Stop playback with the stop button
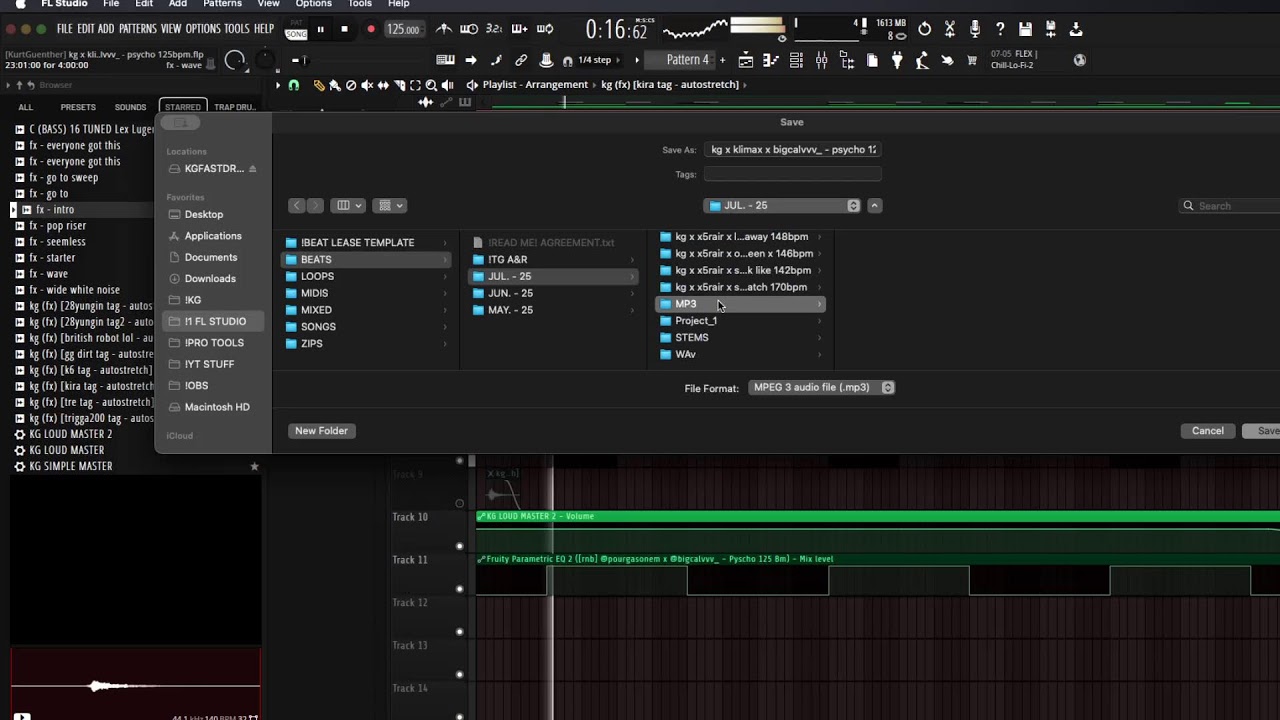The width and height of the screenshot is (1280, 720). 345,29
